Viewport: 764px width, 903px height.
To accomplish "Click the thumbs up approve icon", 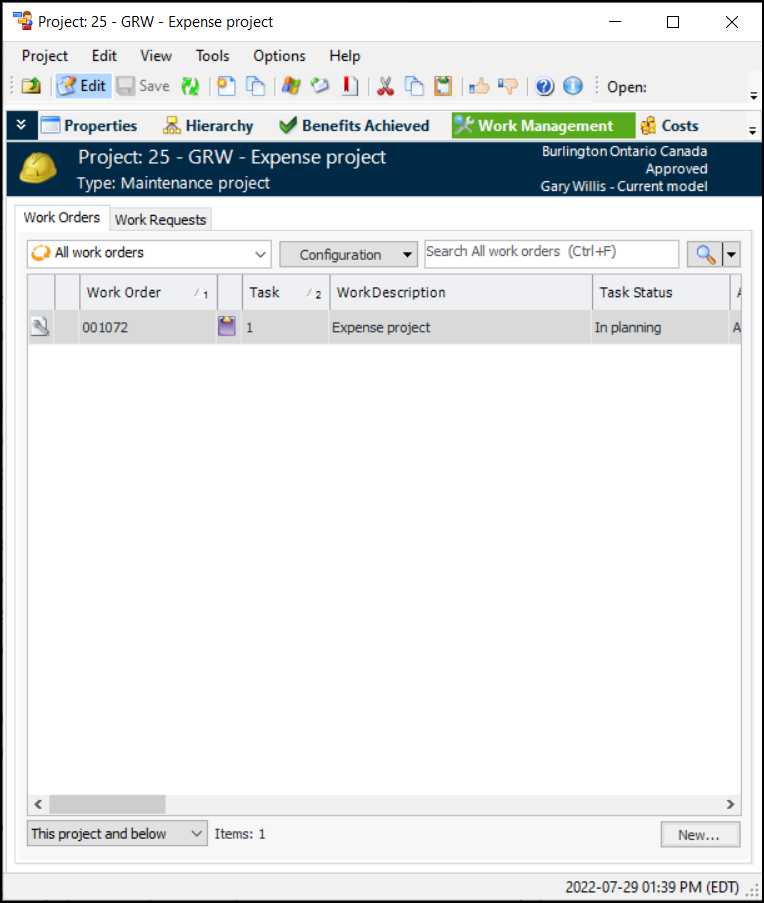I will (x=479, y=86).
